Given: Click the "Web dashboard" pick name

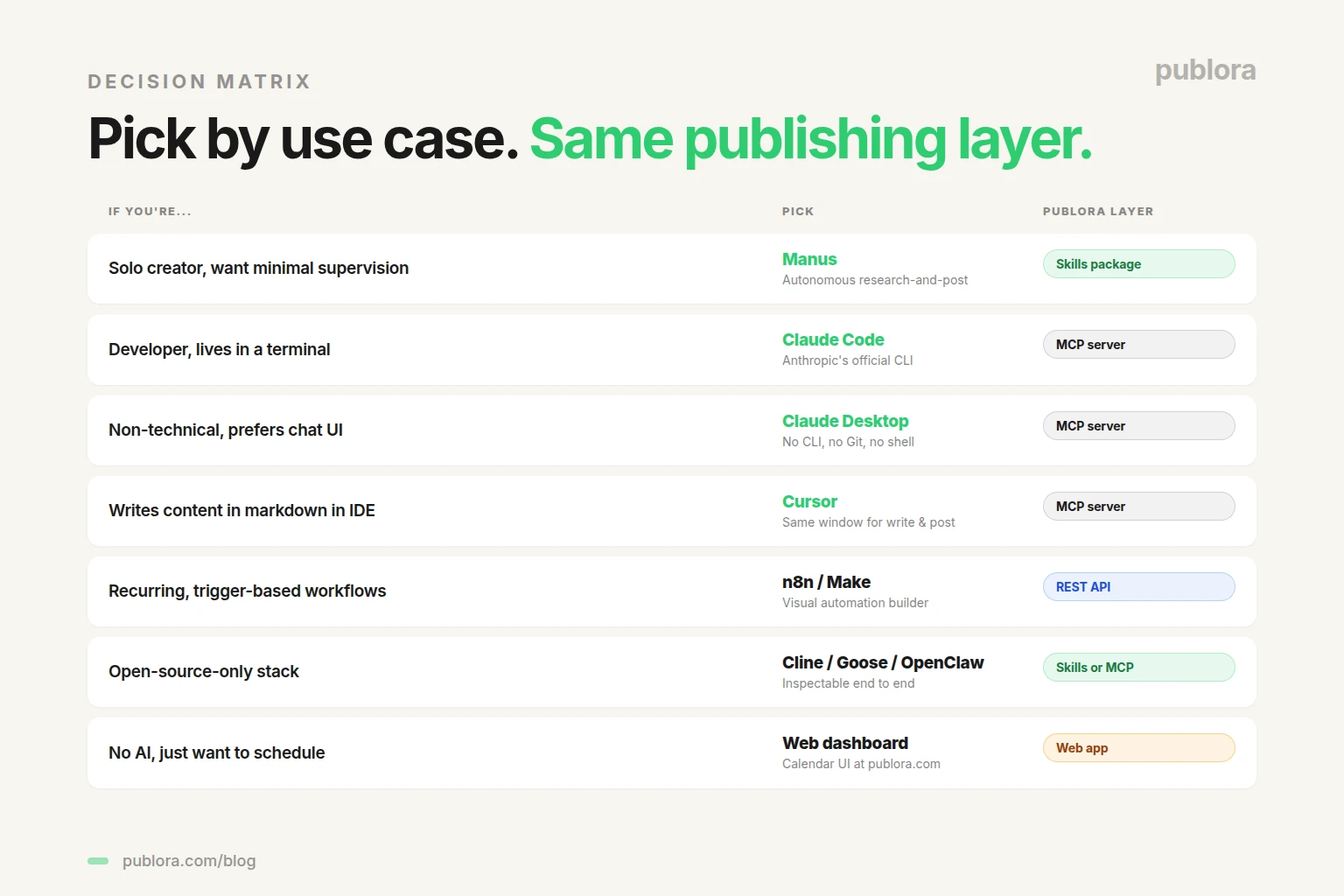Looking at the screenshot, I should (845, 743).
